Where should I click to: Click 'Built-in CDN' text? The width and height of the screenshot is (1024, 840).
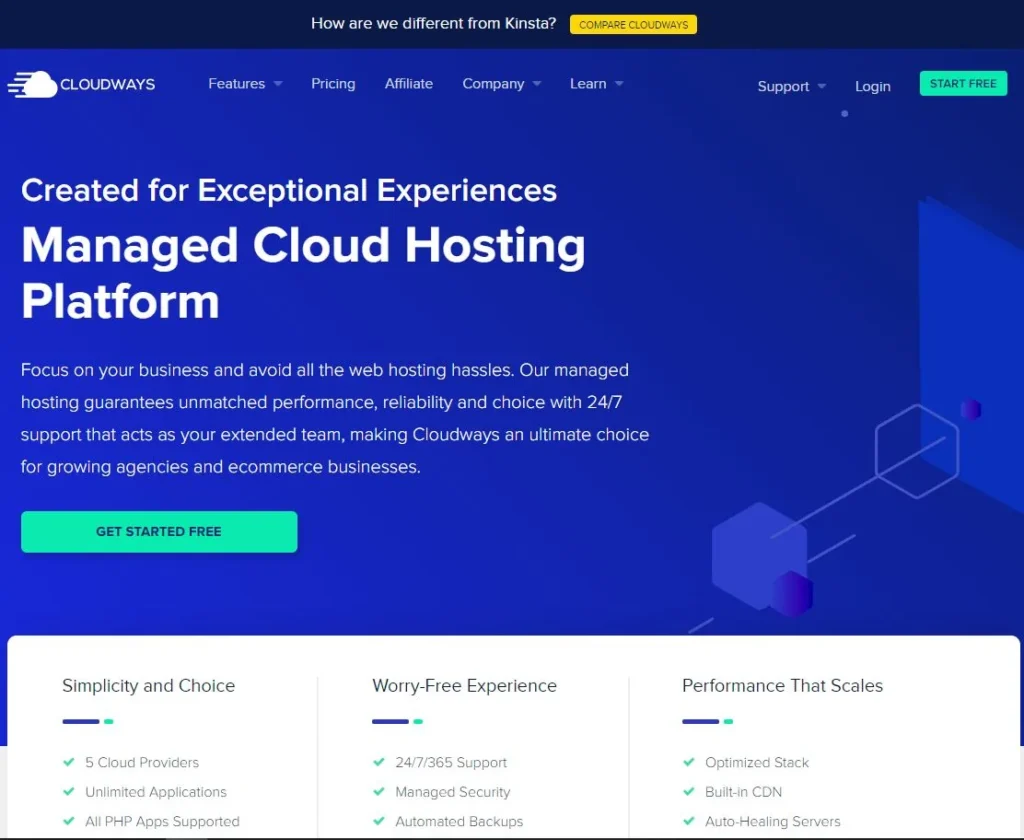pos(743,792)
